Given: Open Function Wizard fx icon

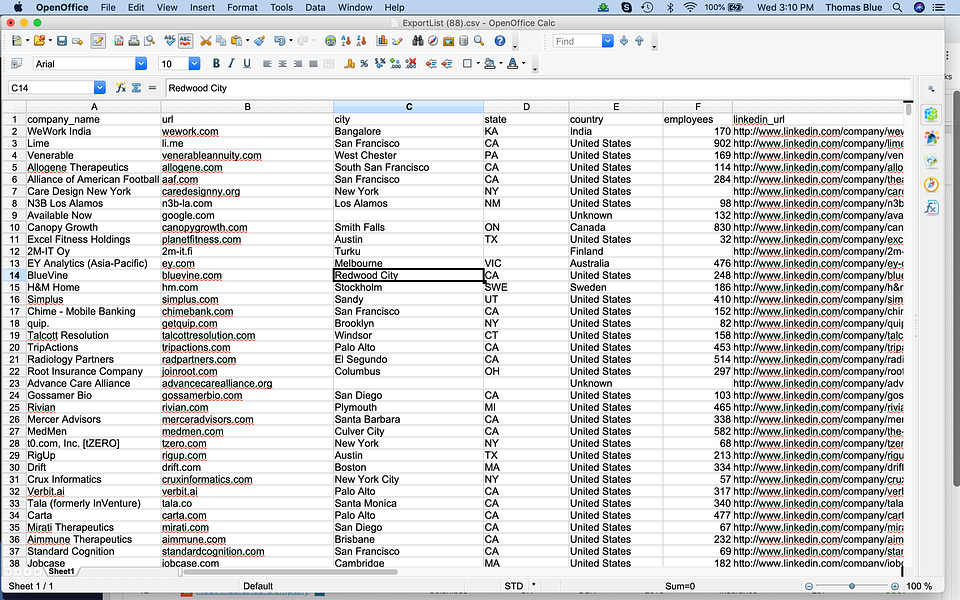Looking at the screenshot, I should tap(121, 88).
